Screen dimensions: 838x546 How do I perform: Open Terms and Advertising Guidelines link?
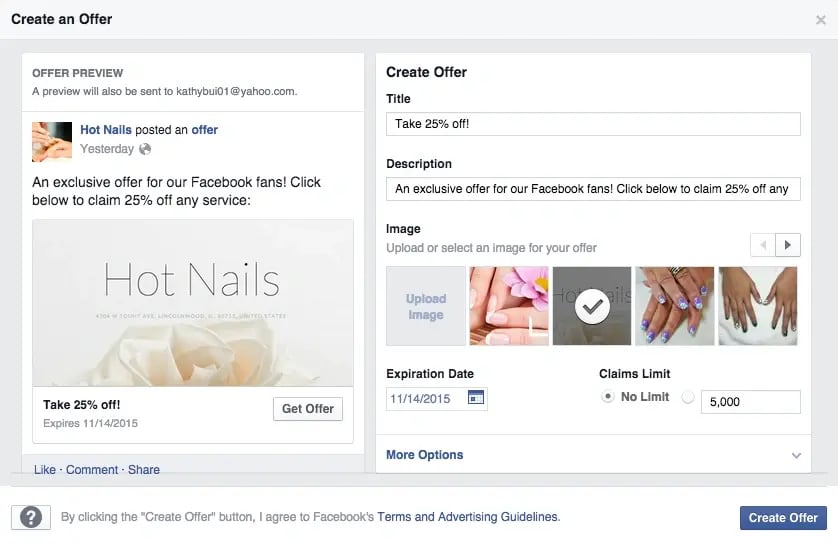tap(468, 517)
